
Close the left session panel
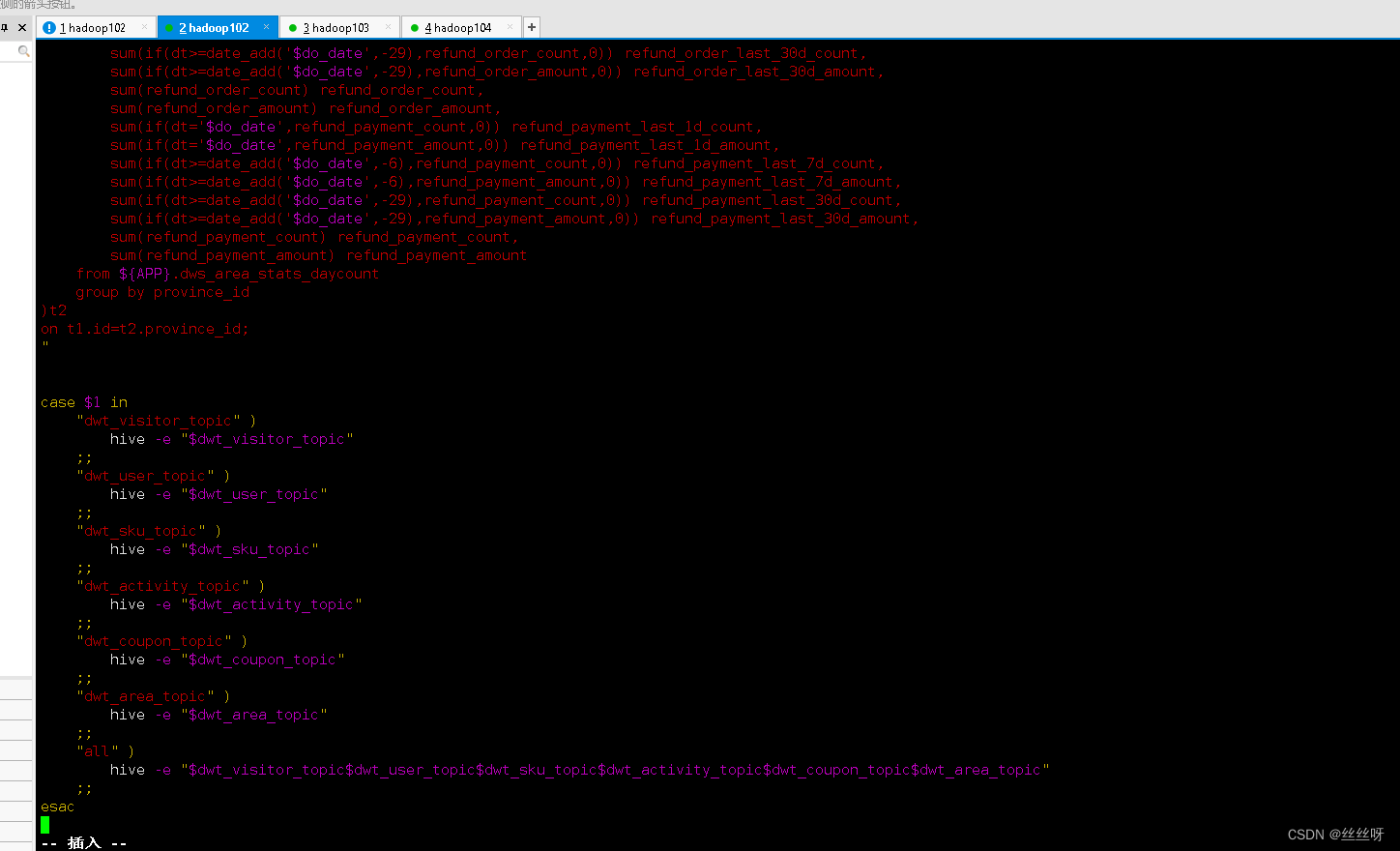[22, 27]
